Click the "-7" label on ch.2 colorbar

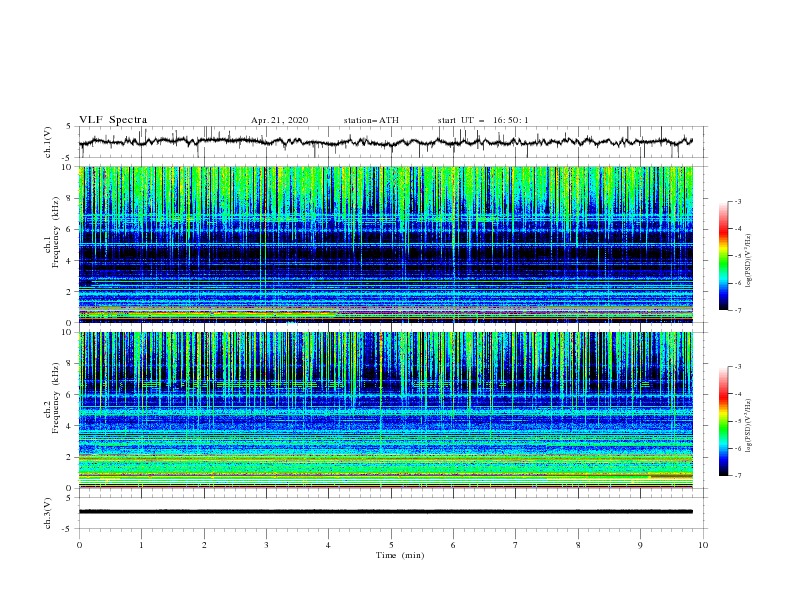(x=738, y=476)
